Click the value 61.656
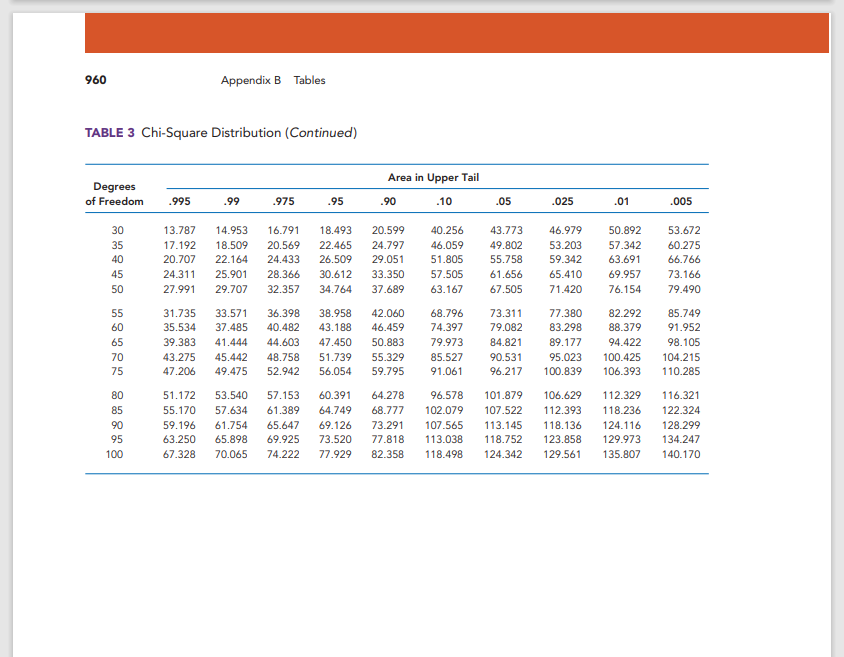 pos(506,274)
